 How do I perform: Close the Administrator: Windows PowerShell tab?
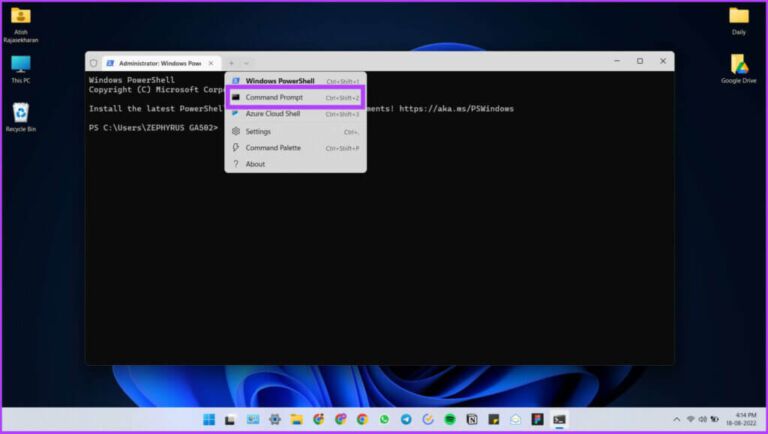coord(211,63)
